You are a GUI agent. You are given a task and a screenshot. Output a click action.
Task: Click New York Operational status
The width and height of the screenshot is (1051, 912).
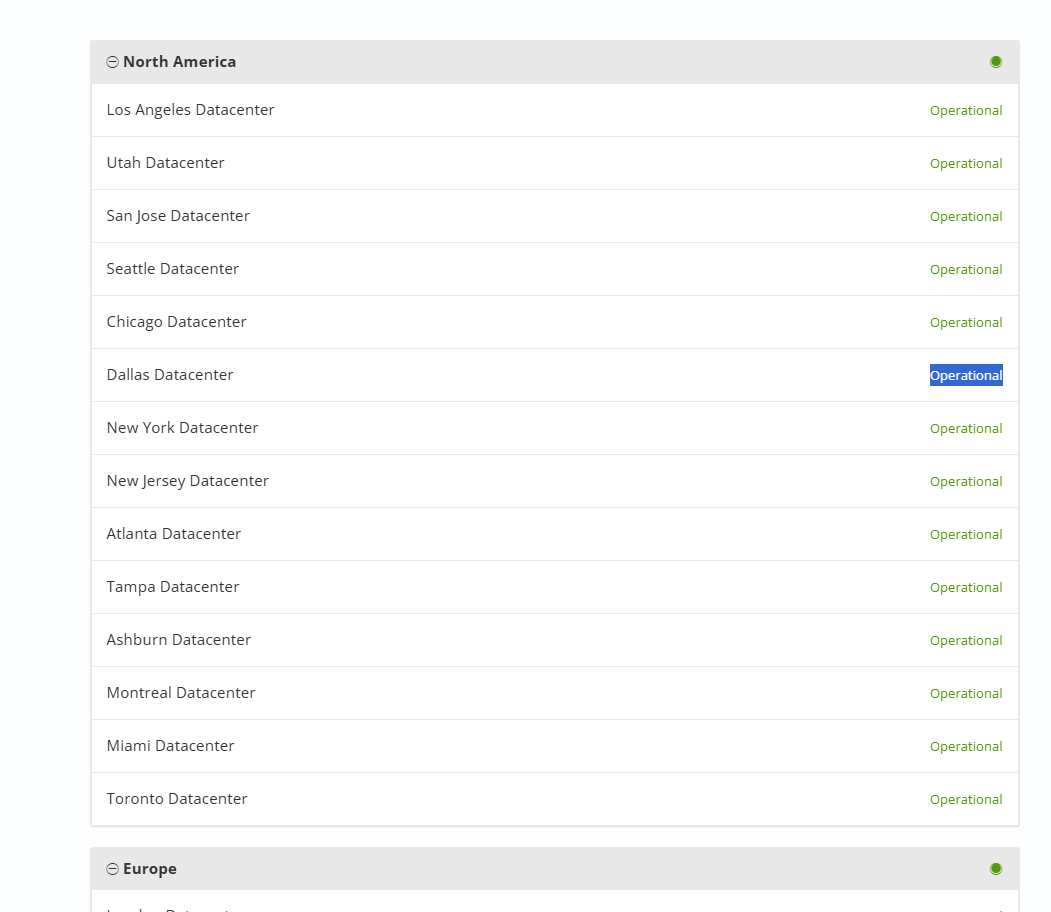coord(966,428)
